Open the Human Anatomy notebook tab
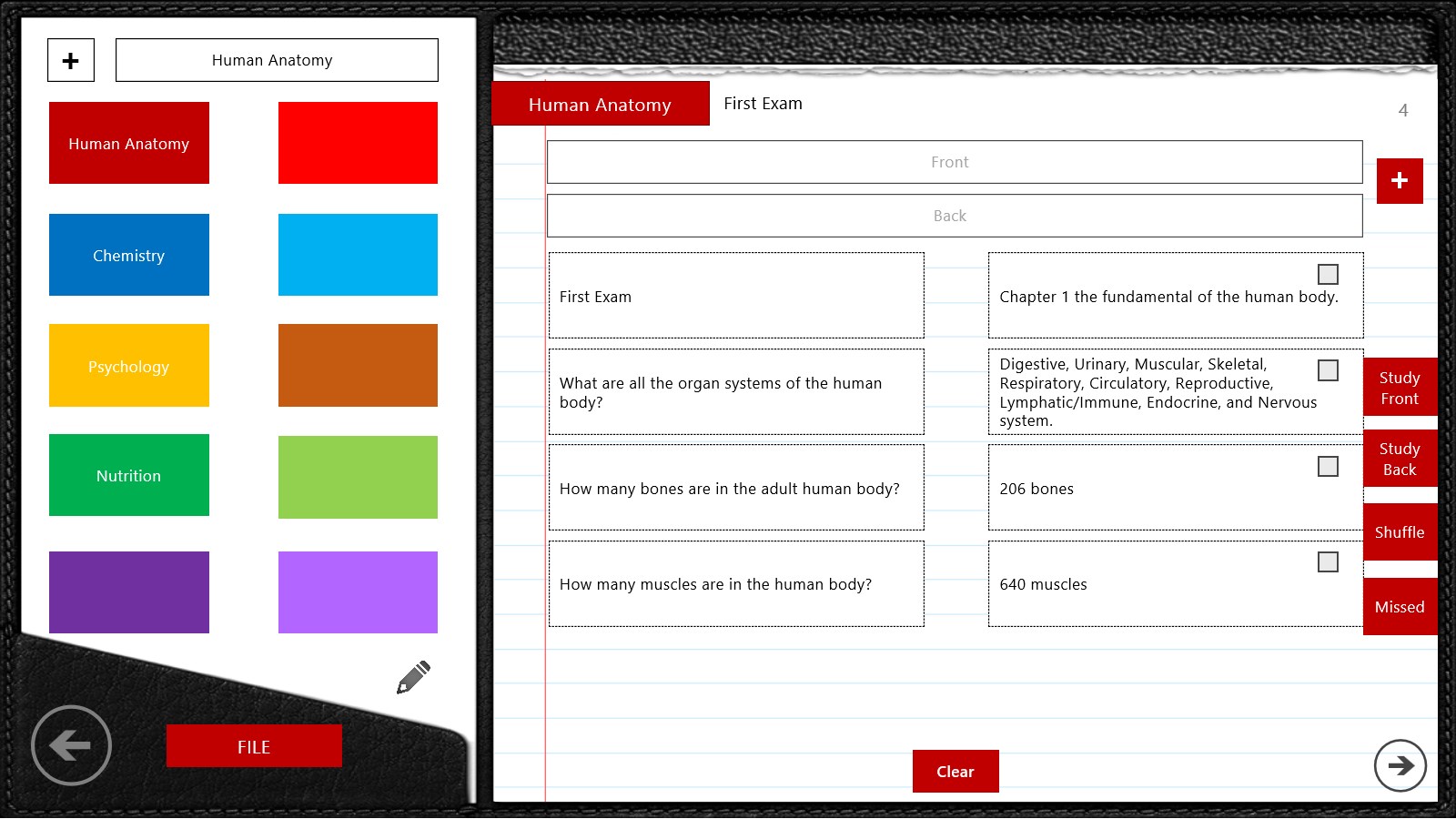This screenshot has width=1456, height=819. click(x=600, y=105)
